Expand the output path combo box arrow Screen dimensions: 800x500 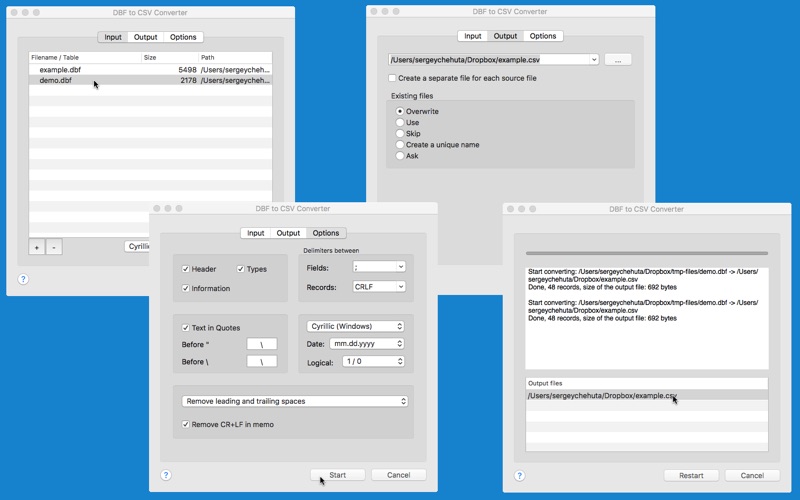pyautogui.click(x=594, y=60)
